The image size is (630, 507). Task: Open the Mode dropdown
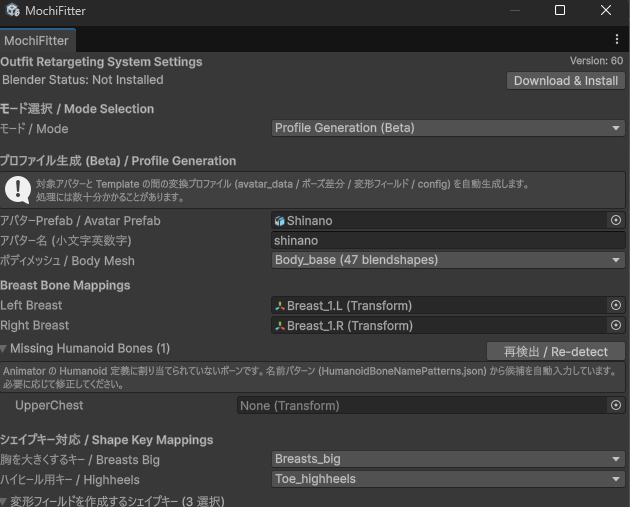coord(448,128)
